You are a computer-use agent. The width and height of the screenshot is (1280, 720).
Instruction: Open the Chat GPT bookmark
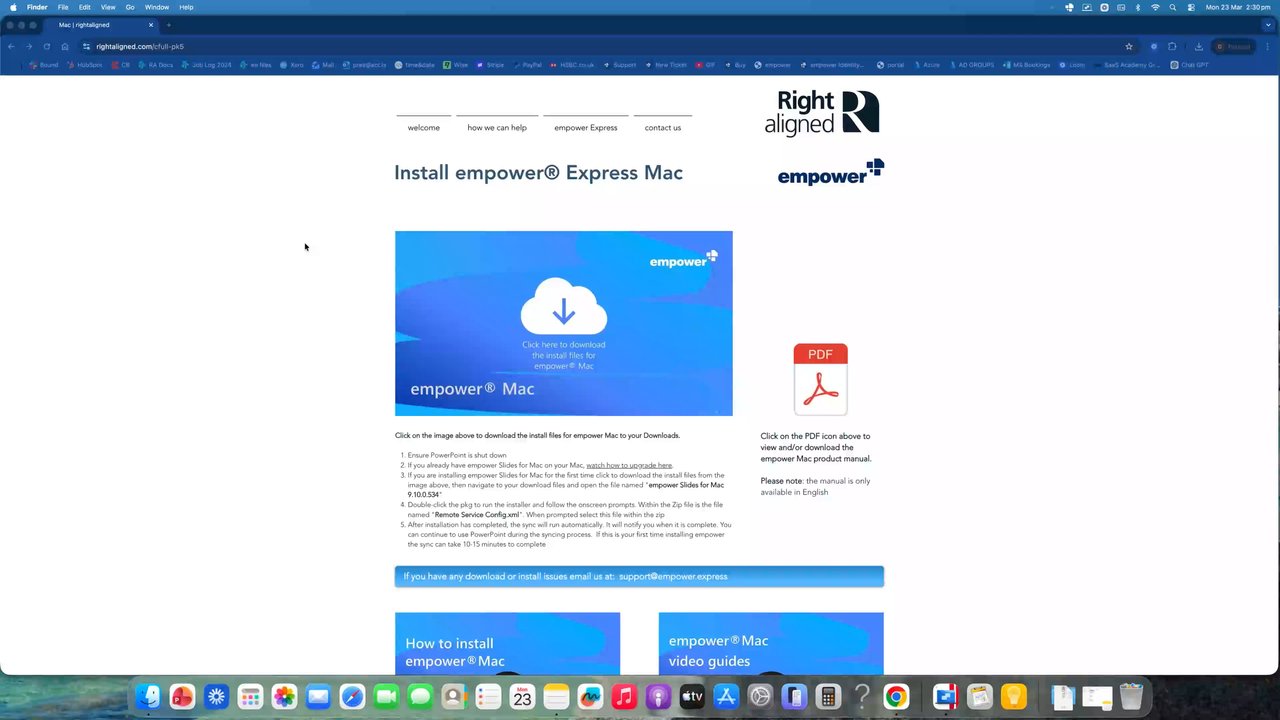point(1189,65)
